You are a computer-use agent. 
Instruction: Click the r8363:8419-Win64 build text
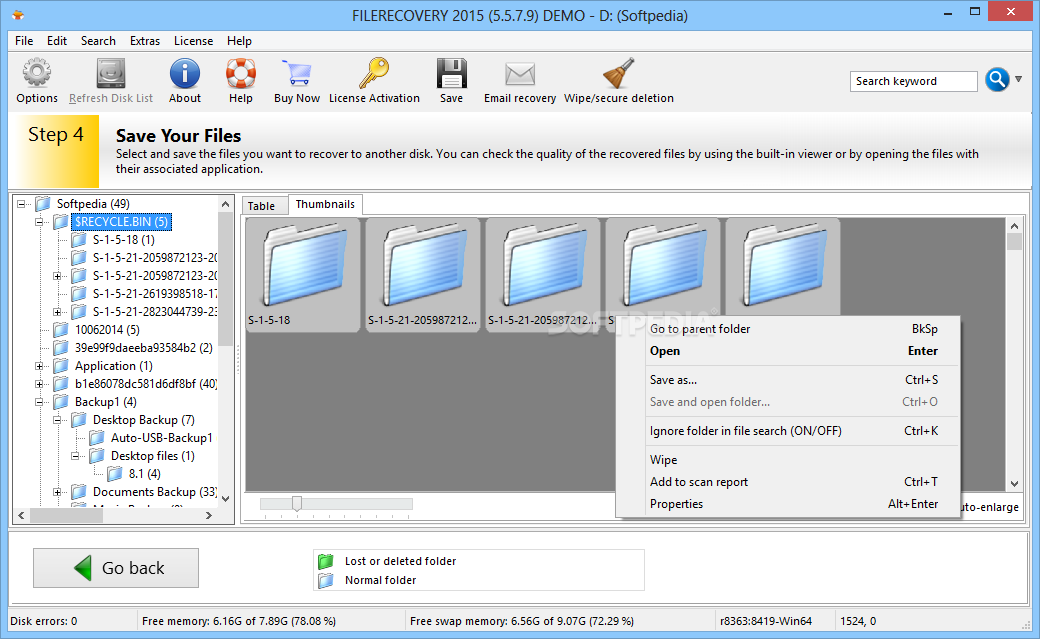tap(766, 621)
